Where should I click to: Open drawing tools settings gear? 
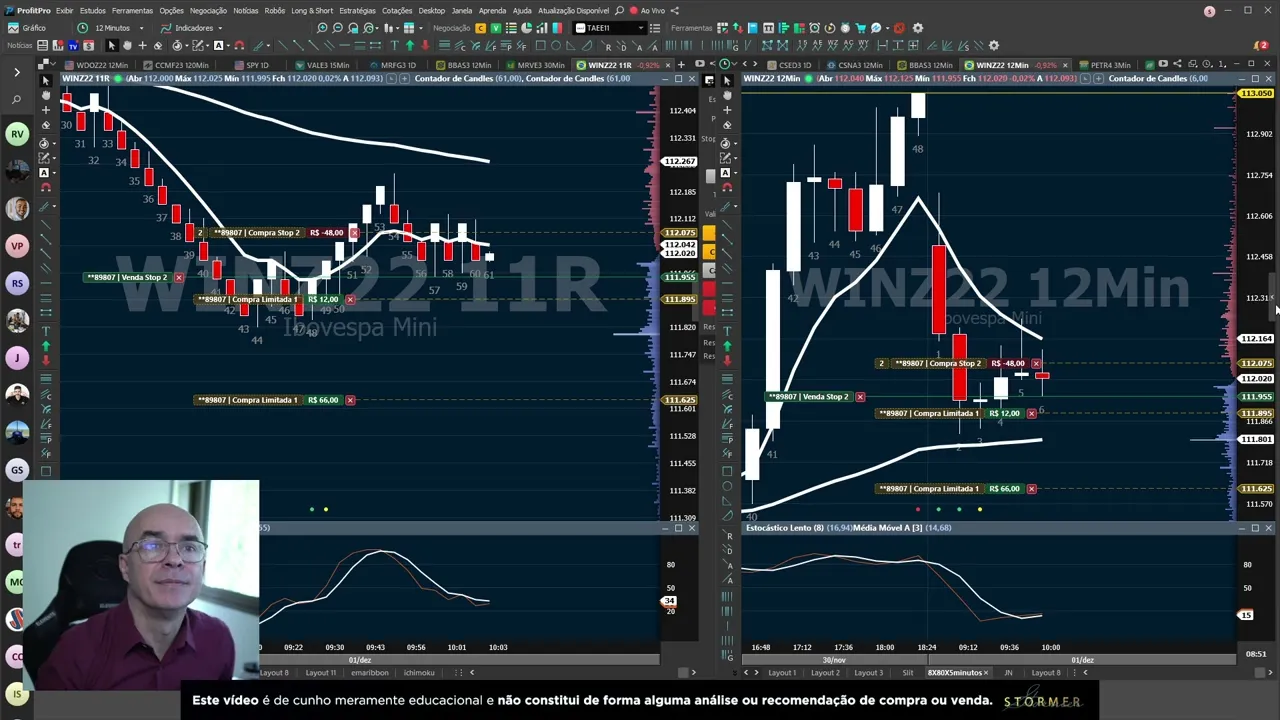point(994,45)
